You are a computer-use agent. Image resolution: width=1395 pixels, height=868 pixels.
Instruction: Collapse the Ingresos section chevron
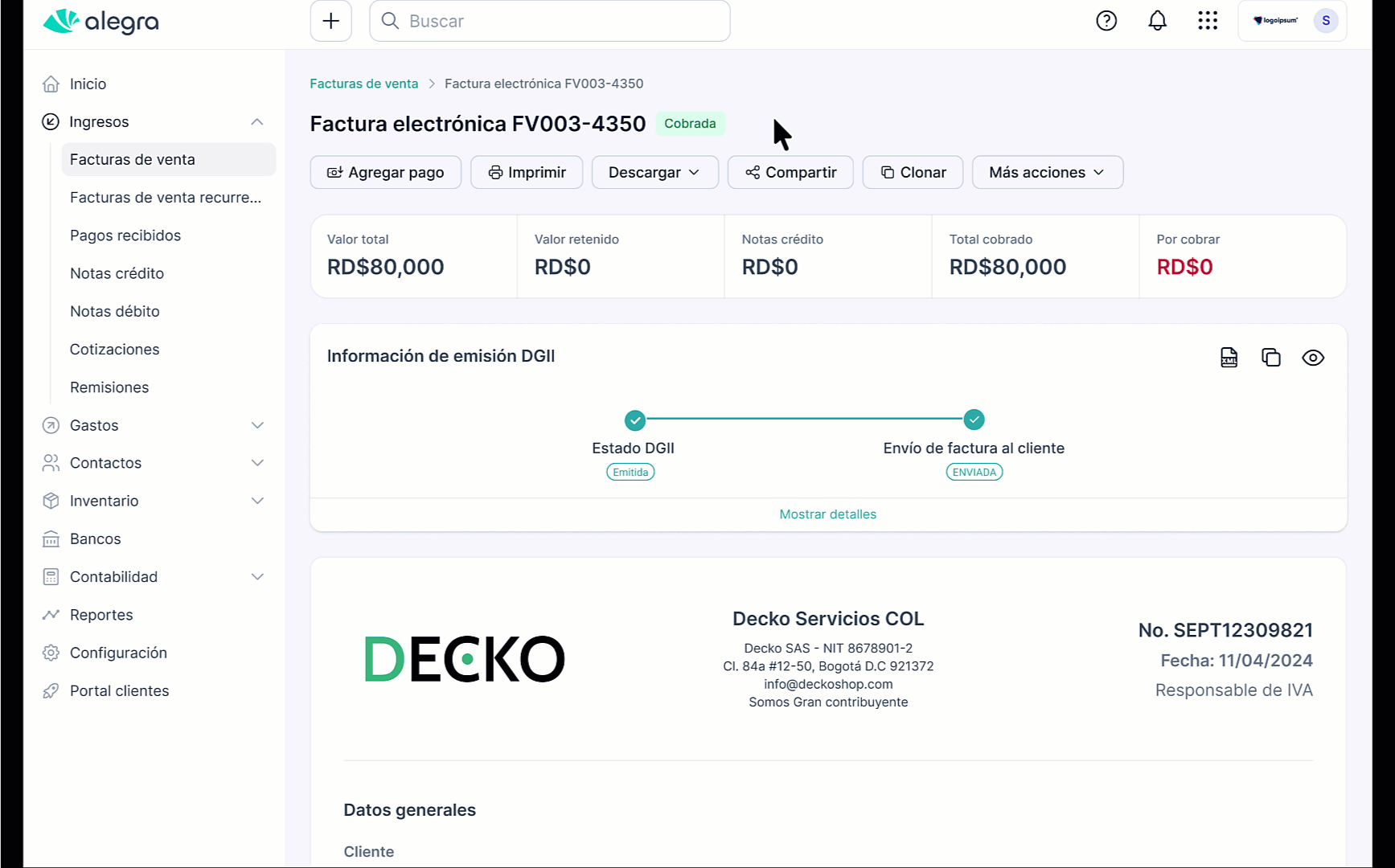tap(257, 121)
